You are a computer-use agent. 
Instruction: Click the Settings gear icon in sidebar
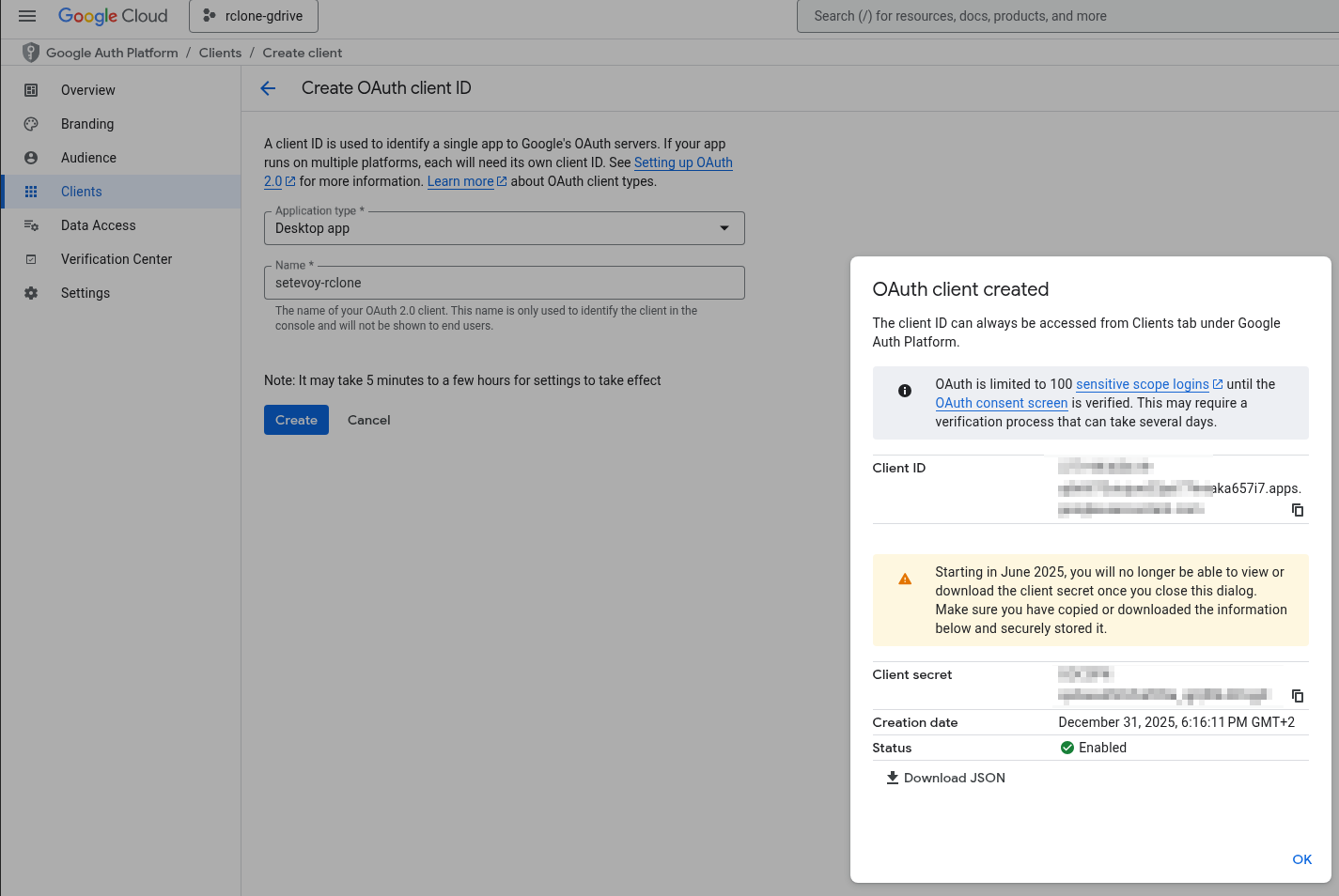click(31, 293)
